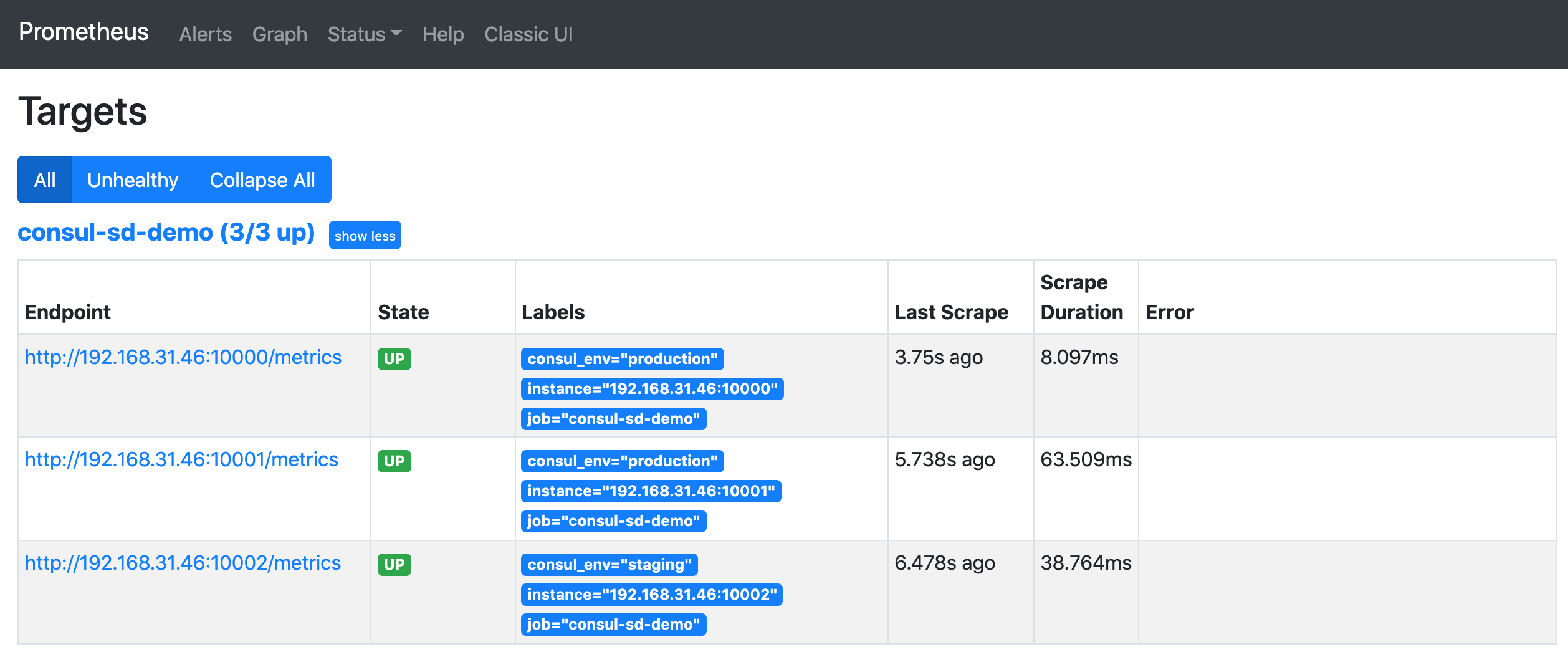The width and height of the screenshot is (1568, 657).
Task: Click consul_env="staging" label
Action: point(610,565)
